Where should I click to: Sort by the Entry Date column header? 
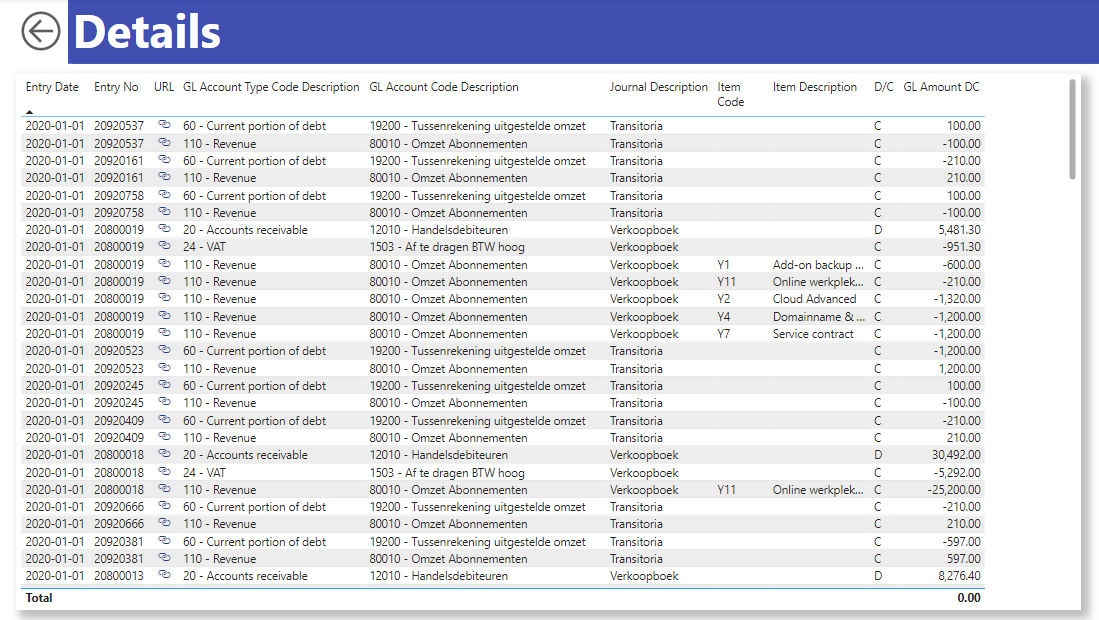pyautogui.click(x=52, y=87)
